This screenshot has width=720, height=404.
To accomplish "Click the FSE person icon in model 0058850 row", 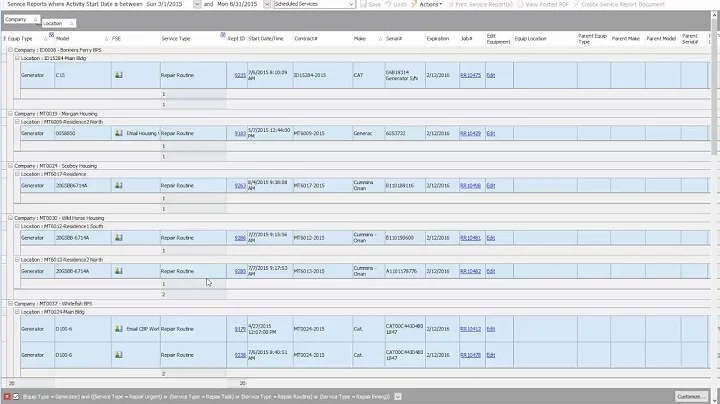I will pos(118,133).
